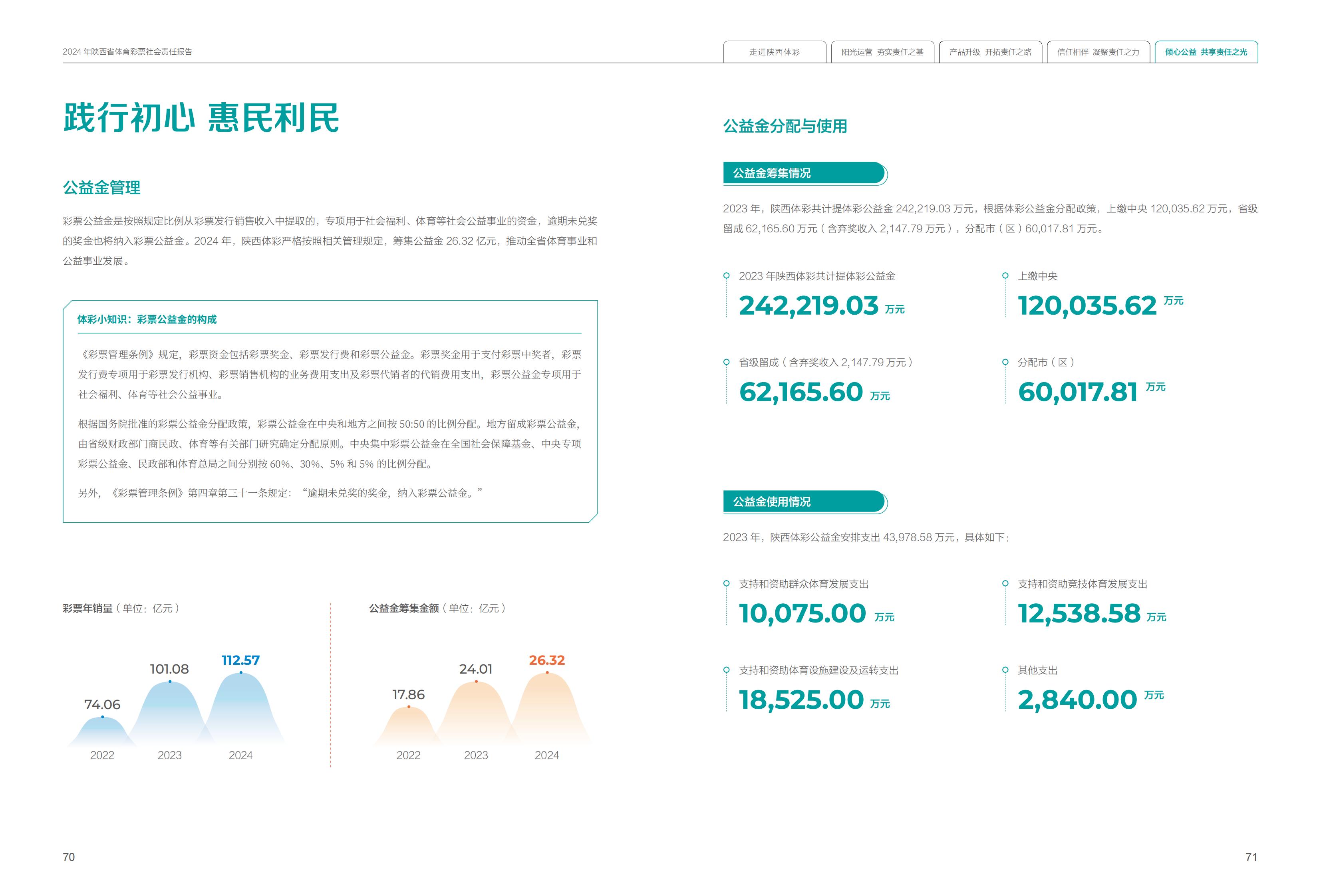Click 2023年陕西体彩共计提体彩公益金 label
1321x896 pixels.
817,276
